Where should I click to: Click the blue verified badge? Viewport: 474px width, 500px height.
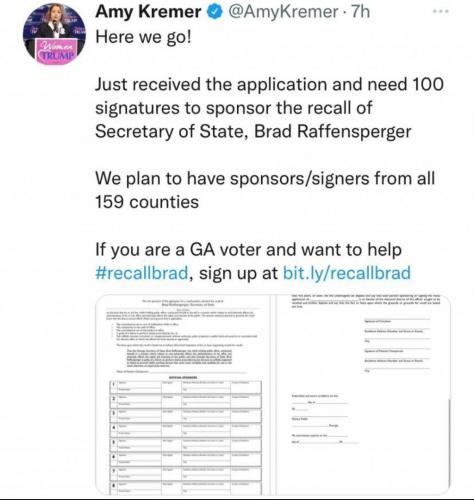coord(215,12)
